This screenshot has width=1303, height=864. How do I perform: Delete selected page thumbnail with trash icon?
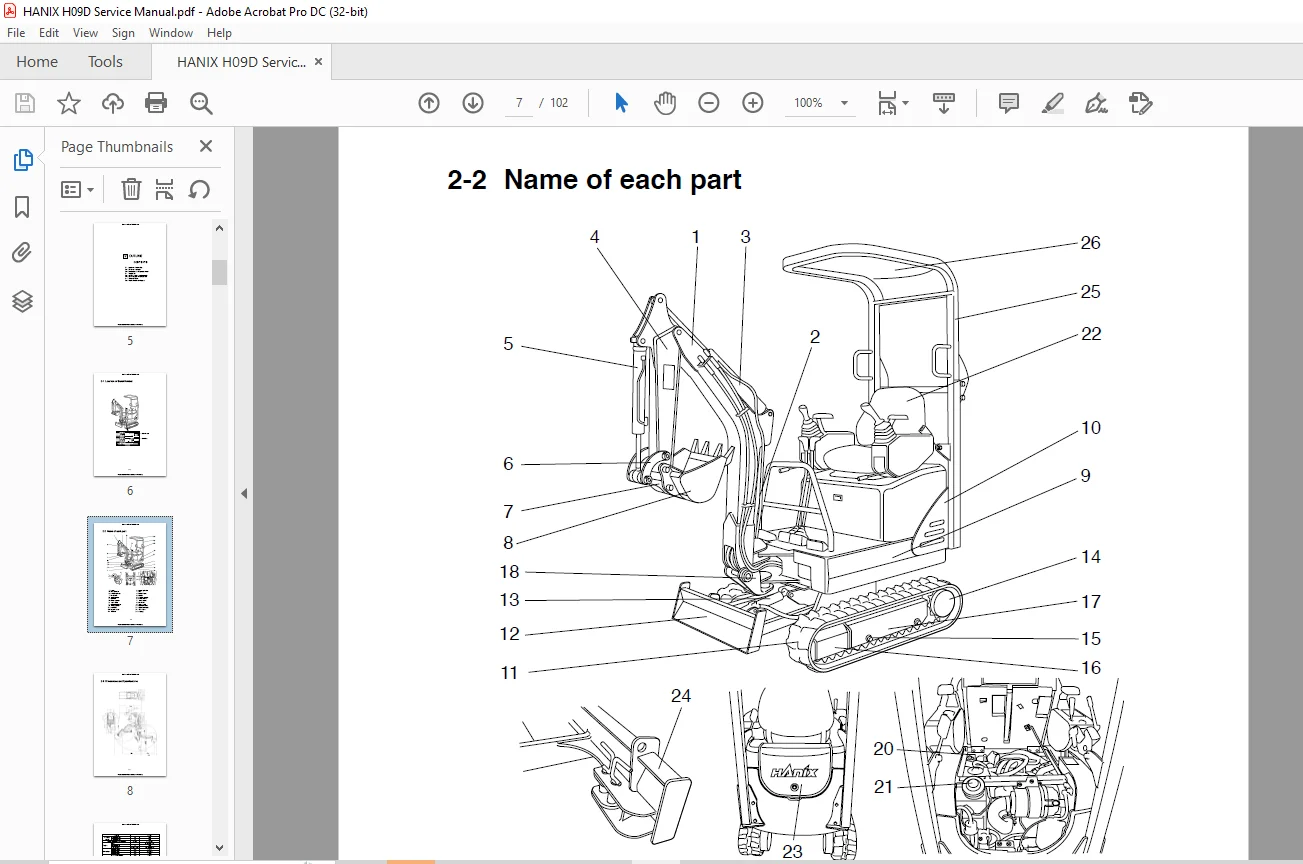click(x=131, y=189)
